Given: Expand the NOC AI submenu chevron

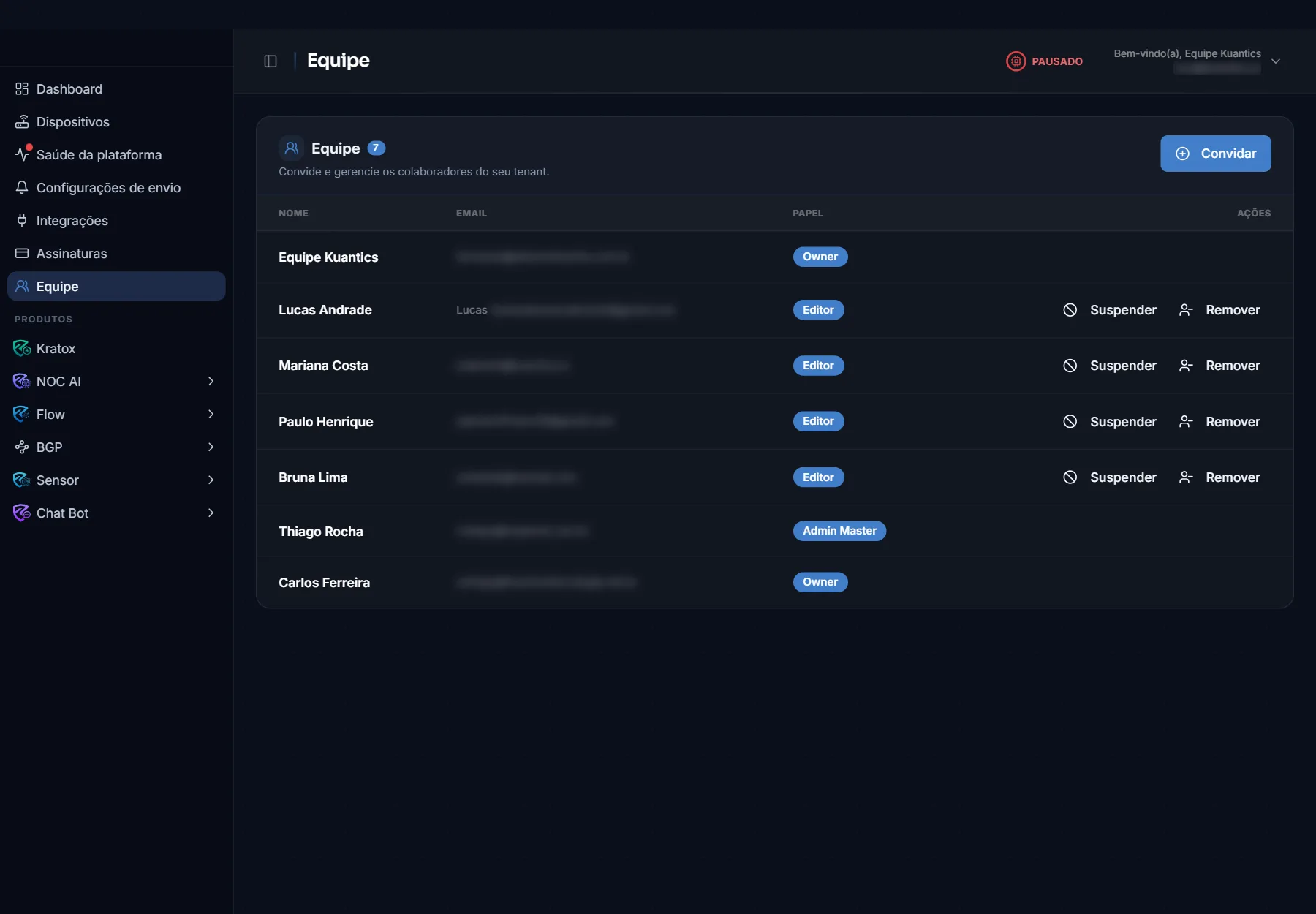Looking at the screenshot, I should (x=211, y=382).
